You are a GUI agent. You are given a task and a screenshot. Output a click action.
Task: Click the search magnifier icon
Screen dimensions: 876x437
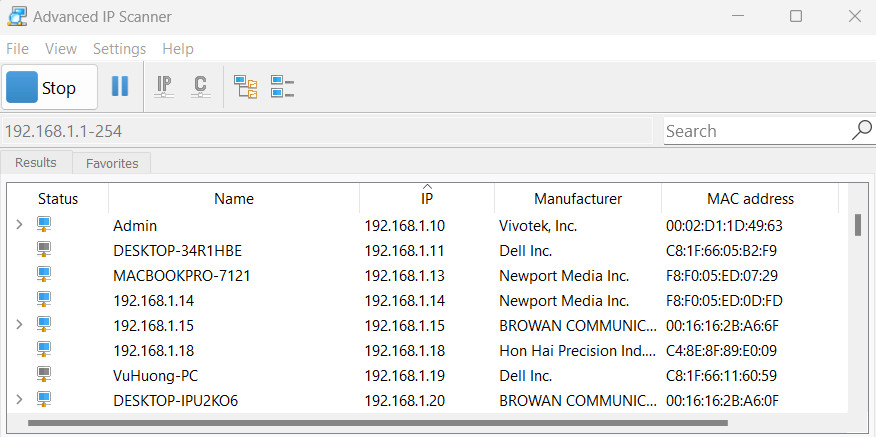tap(861, 130)
